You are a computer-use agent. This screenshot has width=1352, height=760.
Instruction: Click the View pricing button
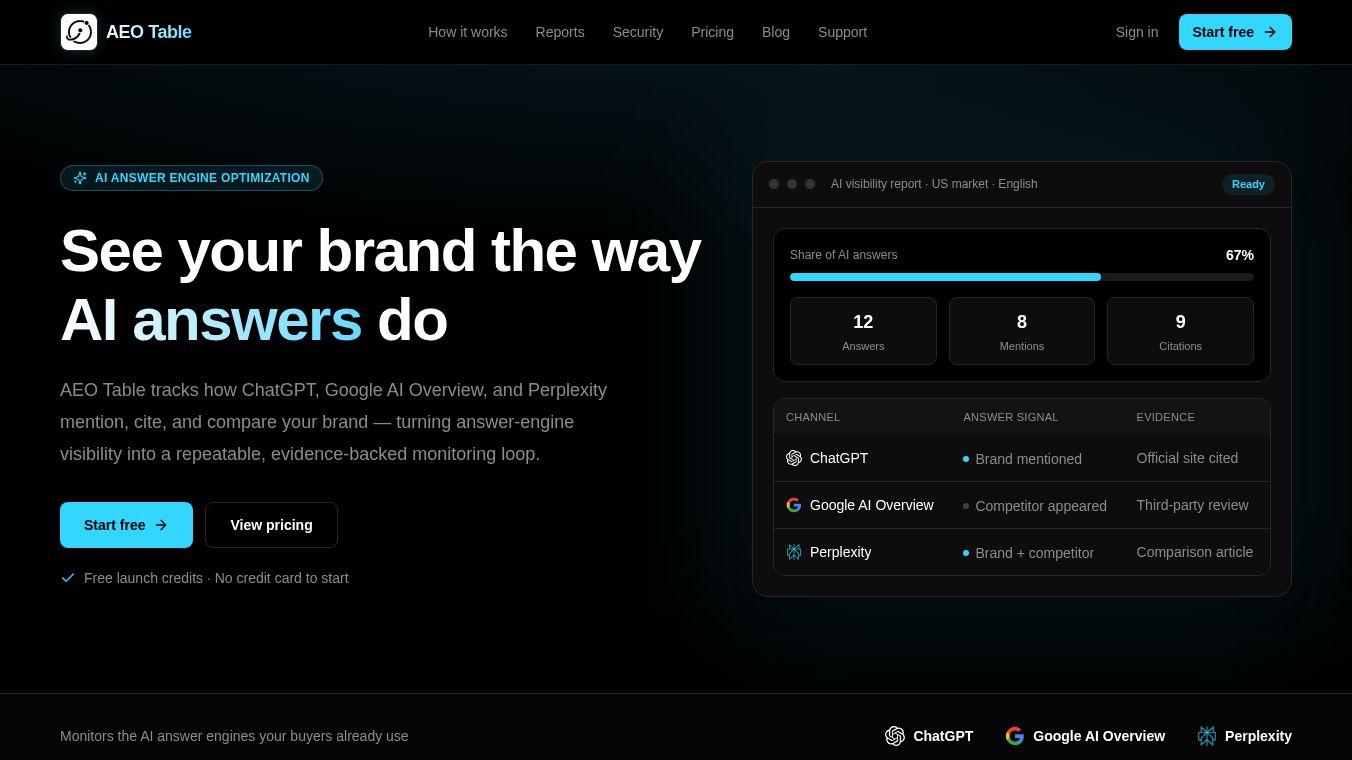coord(271,525)
